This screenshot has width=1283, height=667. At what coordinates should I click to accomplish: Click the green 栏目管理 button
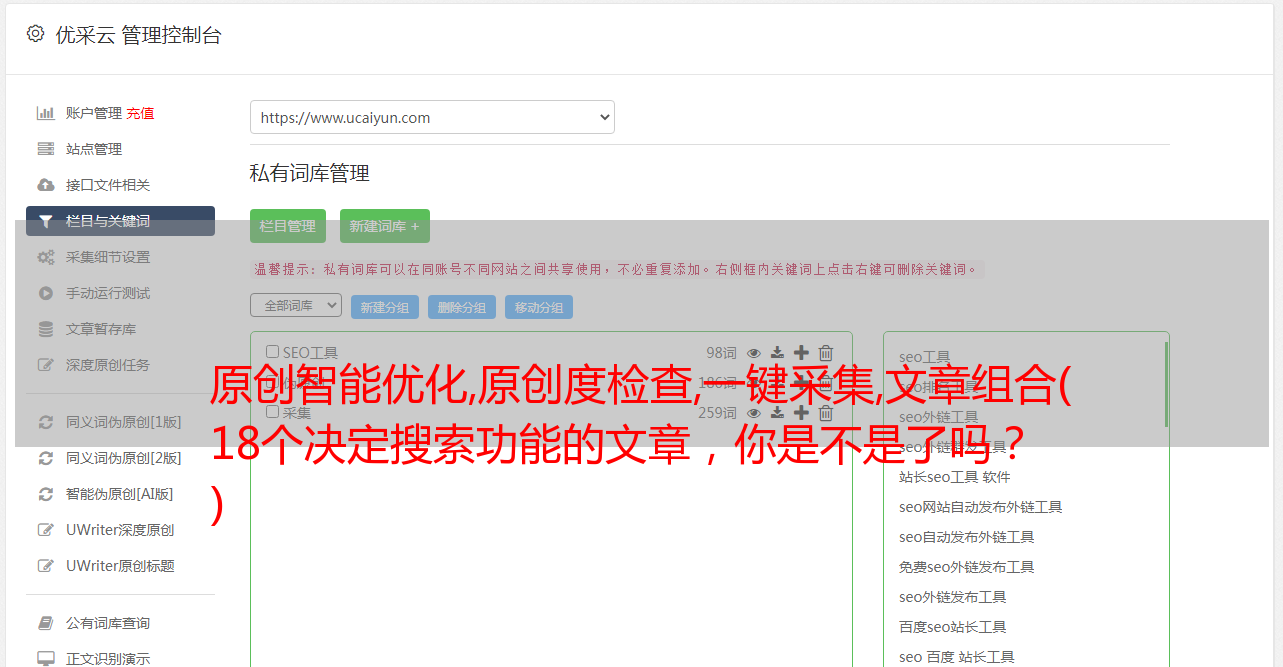288,226
